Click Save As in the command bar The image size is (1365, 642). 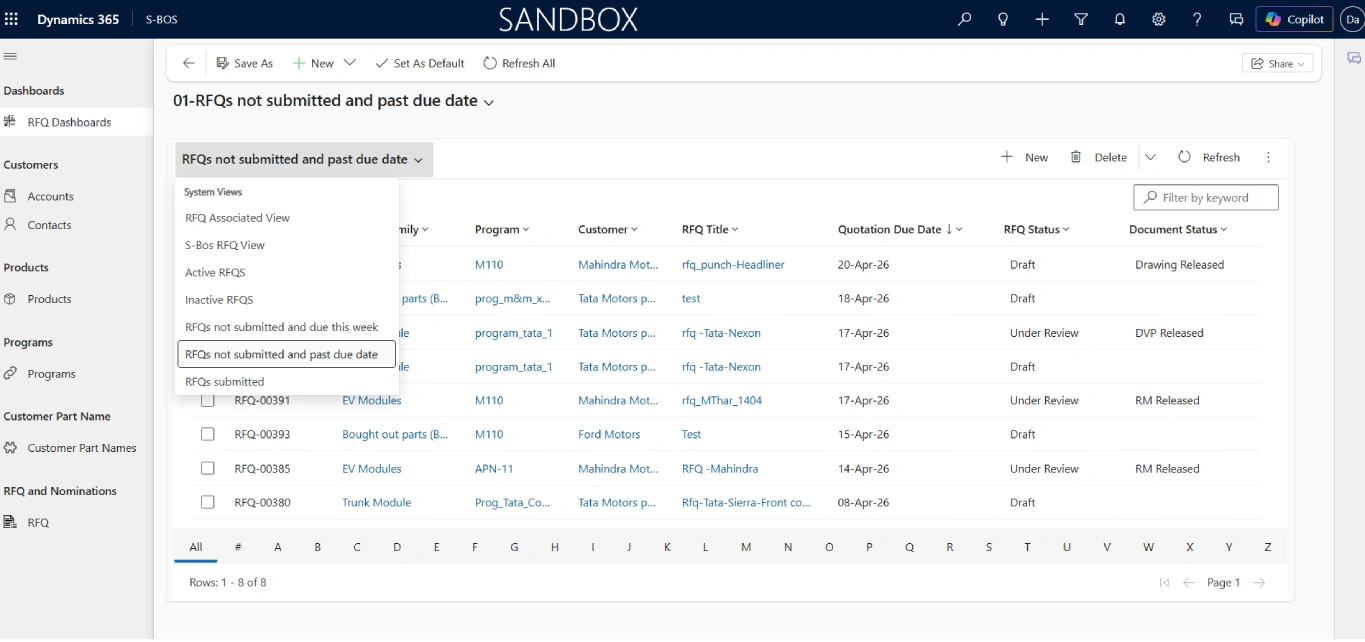tap(244, 63)
